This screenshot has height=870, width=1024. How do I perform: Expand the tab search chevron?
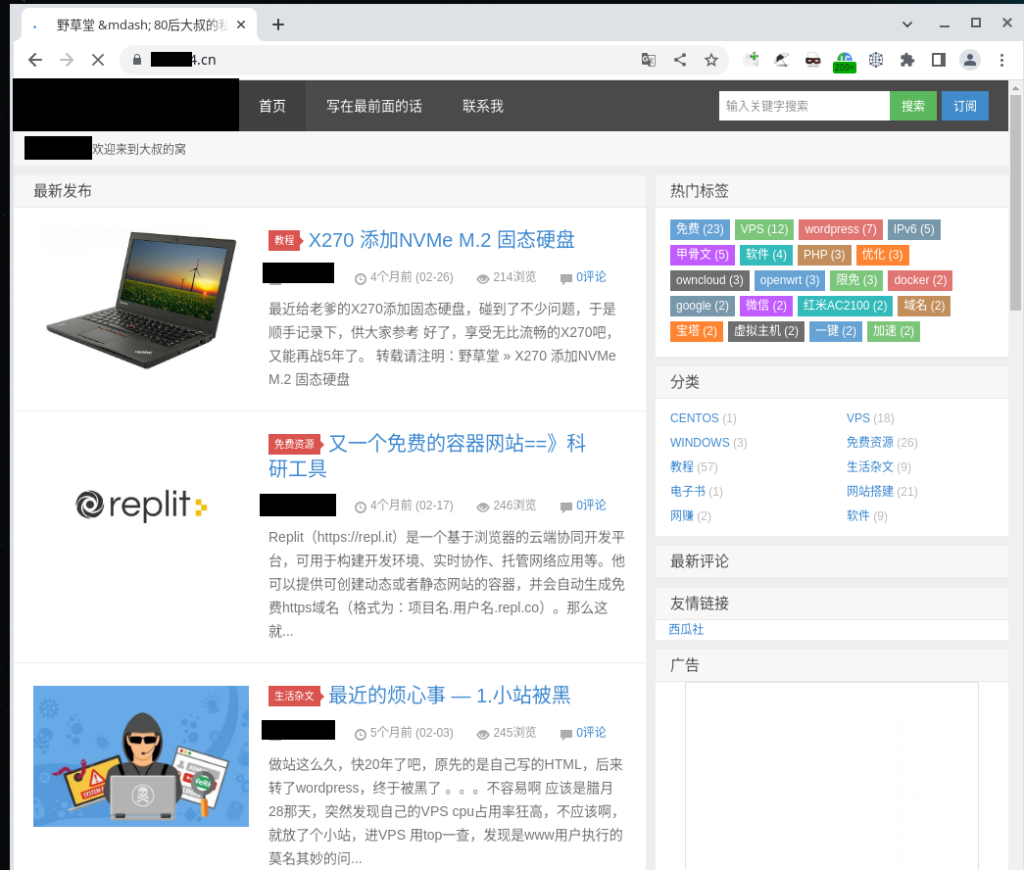(x=907, y=23)
